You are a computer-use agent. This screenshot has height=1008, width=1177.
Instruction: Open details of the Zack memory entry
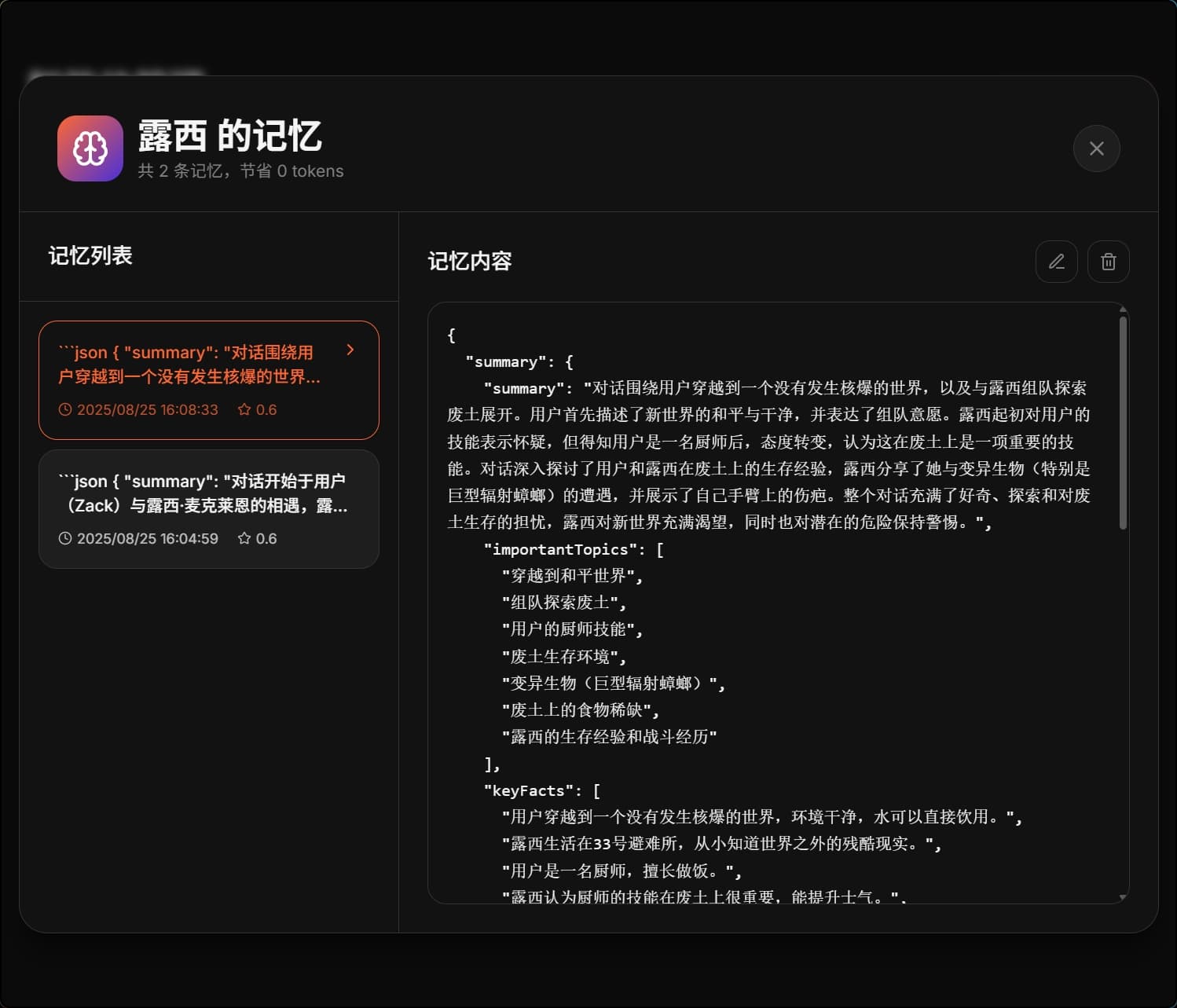pyautogui.click(x=208, y=508)
